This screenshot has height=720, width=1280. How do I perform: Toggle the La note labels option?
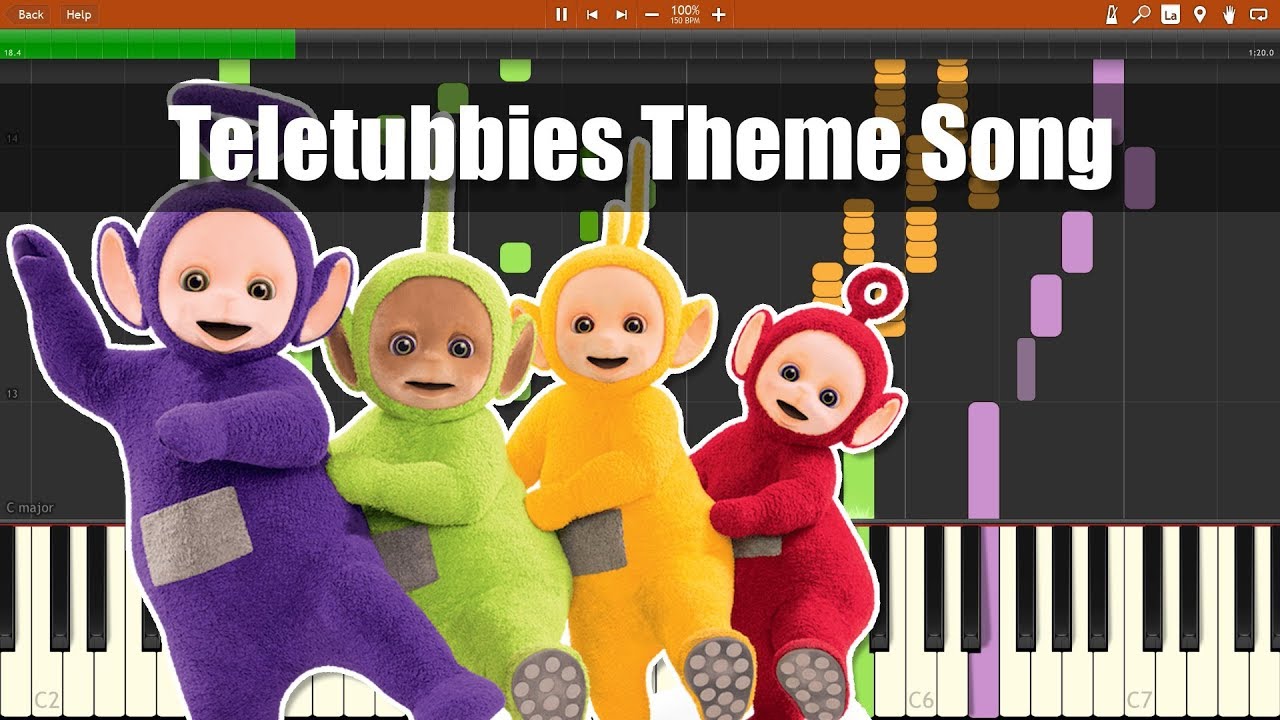coord(1170,14)
